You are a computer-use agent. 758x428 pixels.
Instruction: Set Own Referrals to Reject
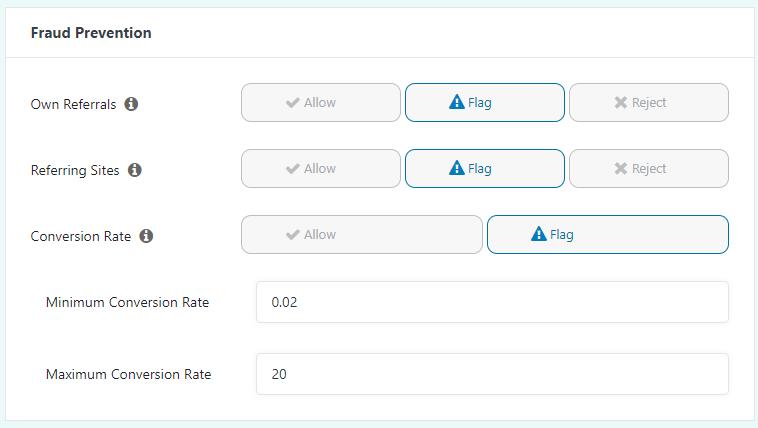pyautogui.click(x=649, y=103)
